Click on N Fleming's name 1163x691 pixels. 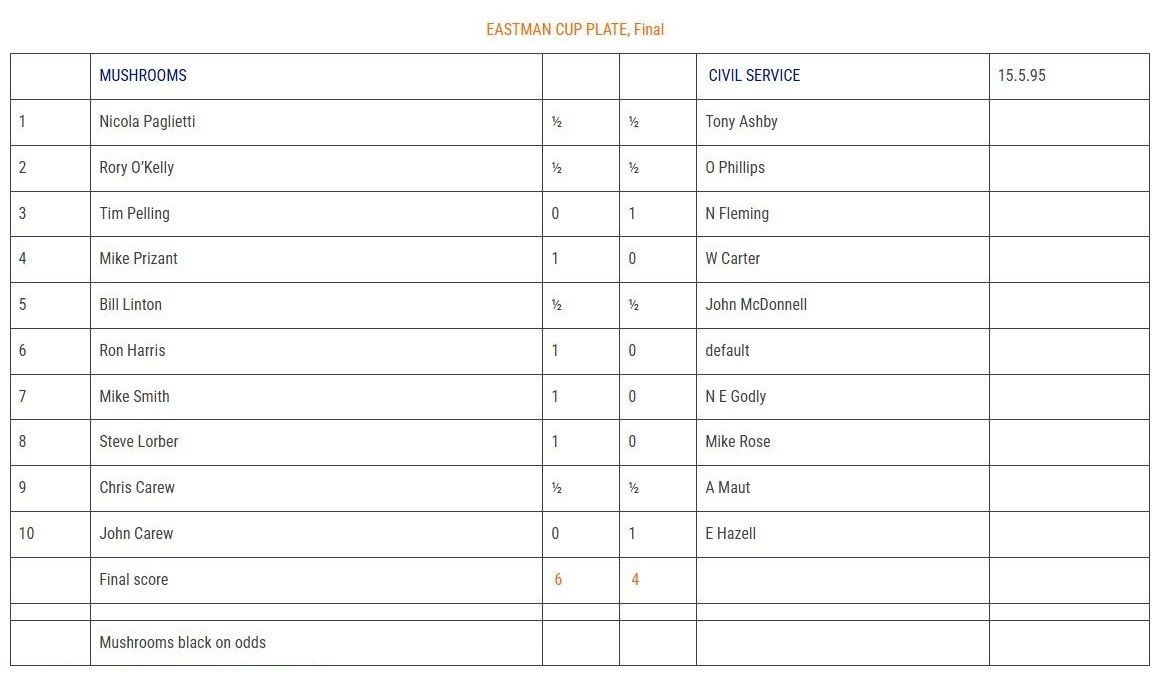click(737, 214)
